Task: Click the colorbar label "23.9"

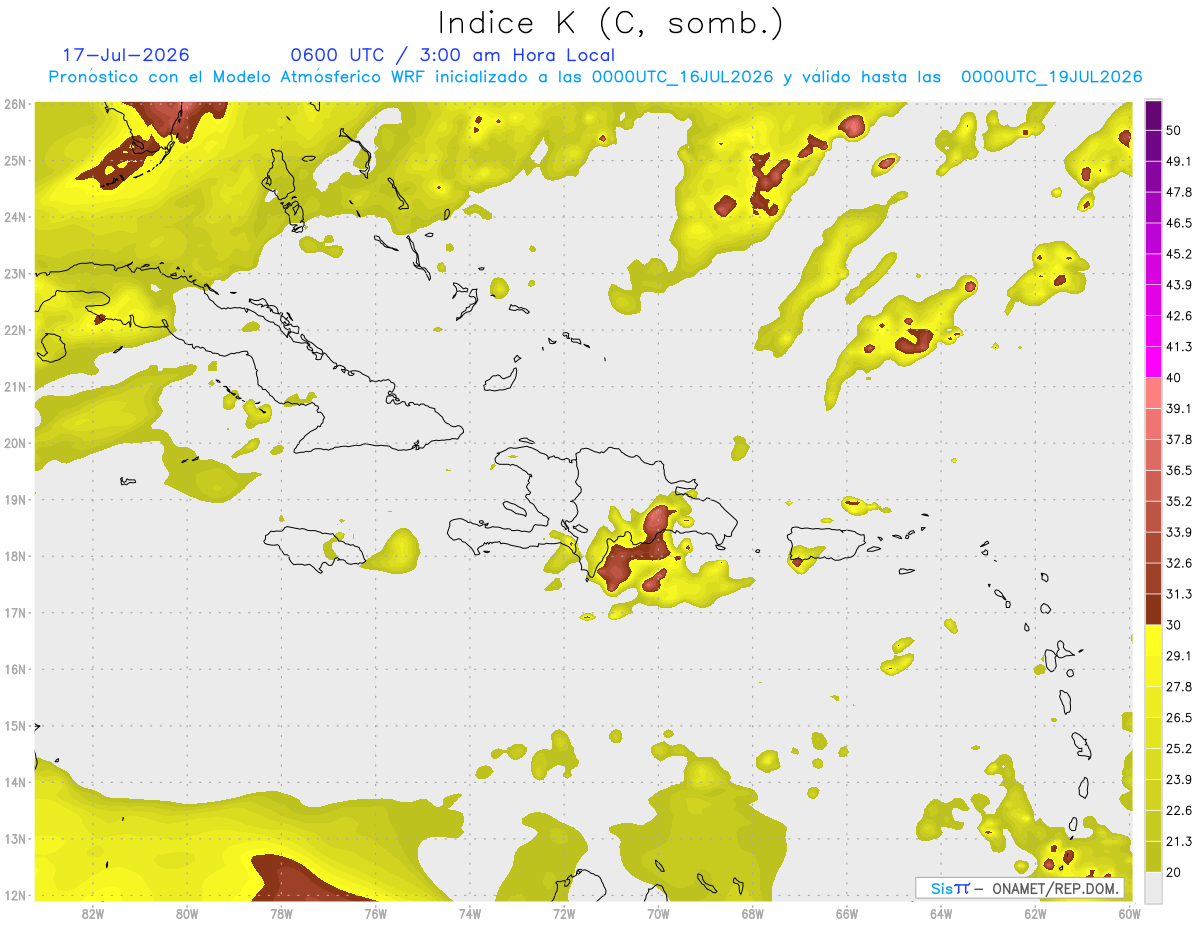Action: (1178, 780)
